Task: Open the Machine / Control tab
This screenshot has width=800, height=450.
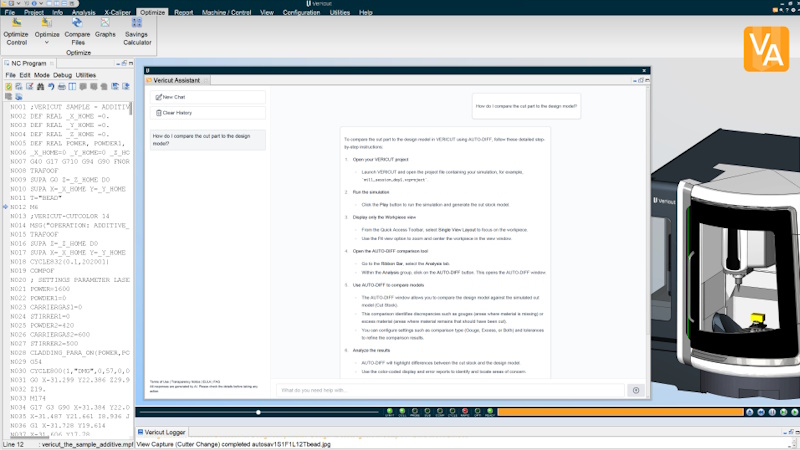Action: (x=227, y=12)
